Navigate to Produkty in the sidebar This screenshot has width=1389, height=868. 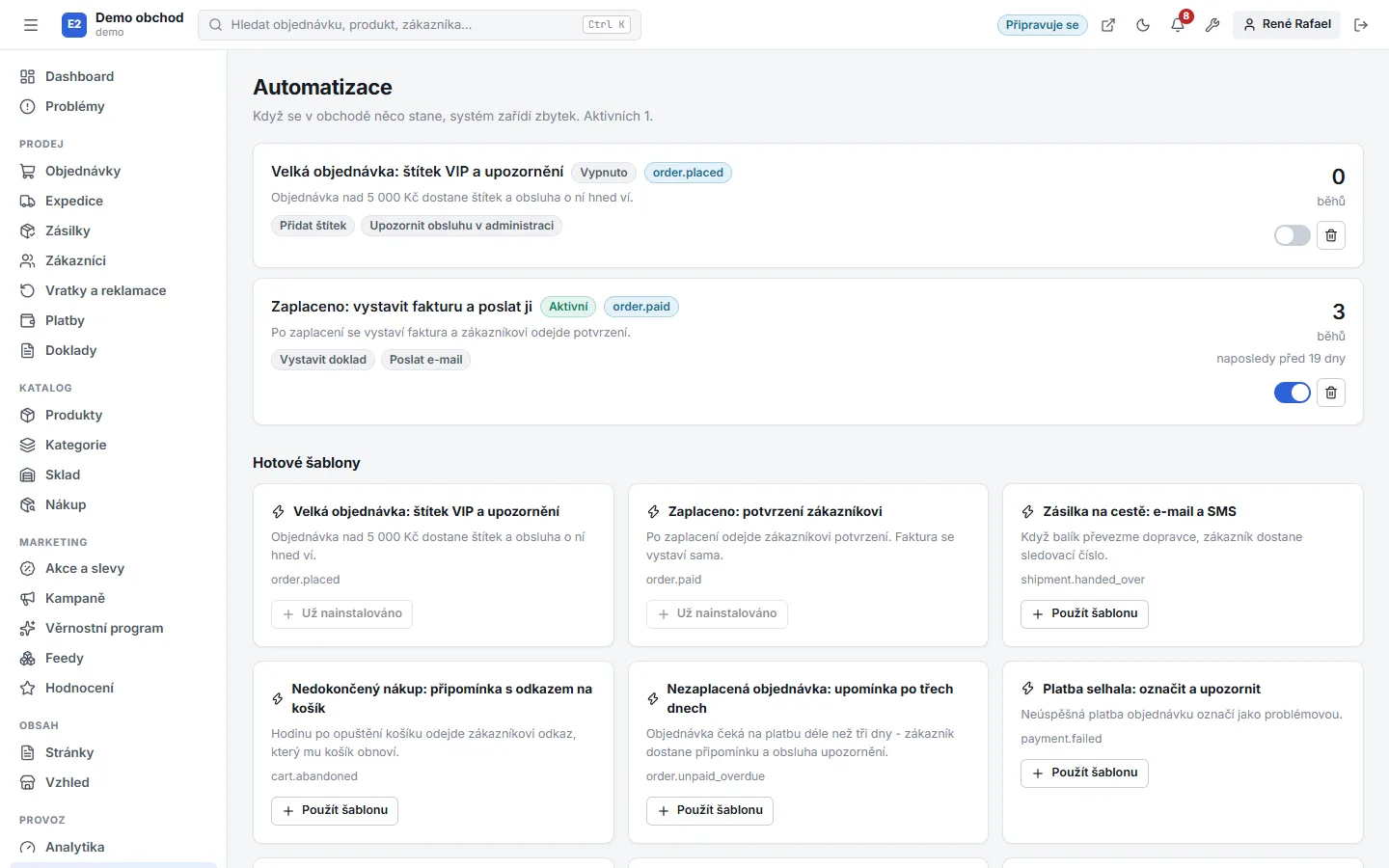point(114,415)
